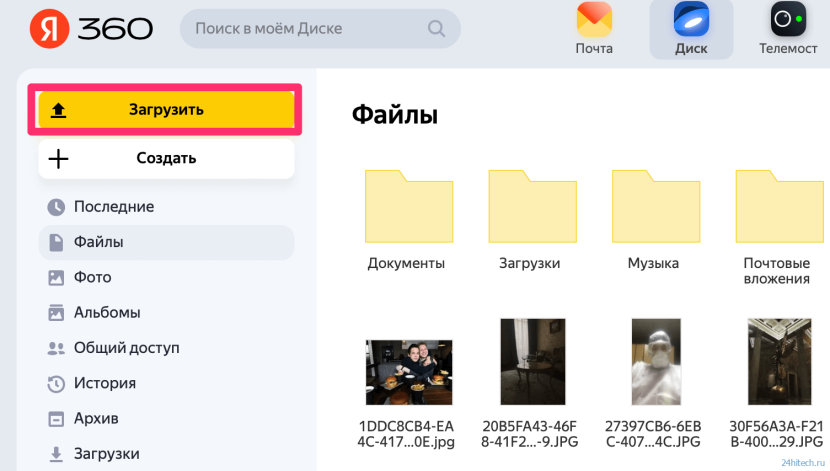Go to the Фото section

click(92, 277)
